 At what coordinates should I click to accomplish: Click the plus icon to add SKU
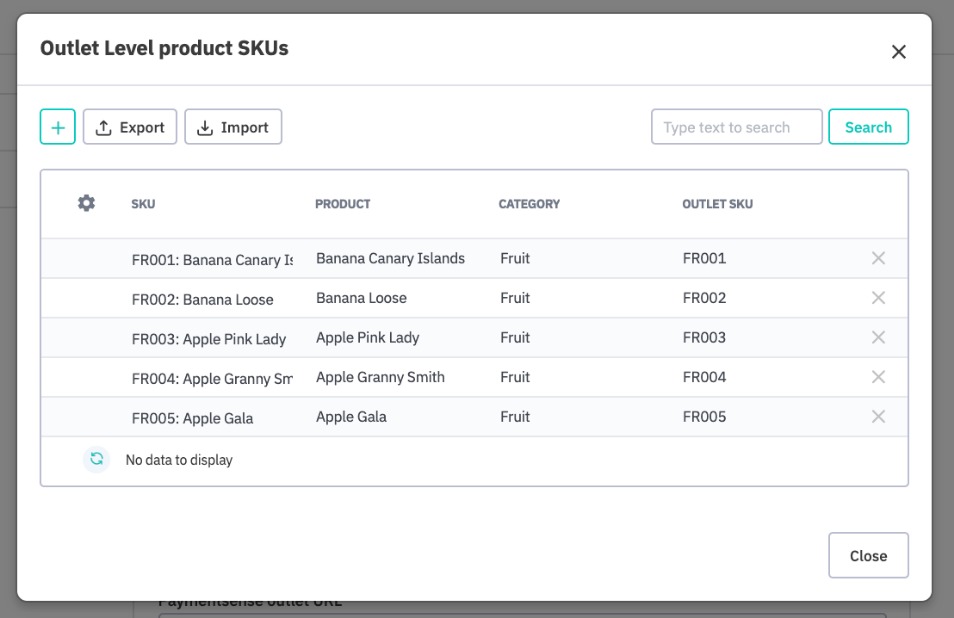pos(58,127)
